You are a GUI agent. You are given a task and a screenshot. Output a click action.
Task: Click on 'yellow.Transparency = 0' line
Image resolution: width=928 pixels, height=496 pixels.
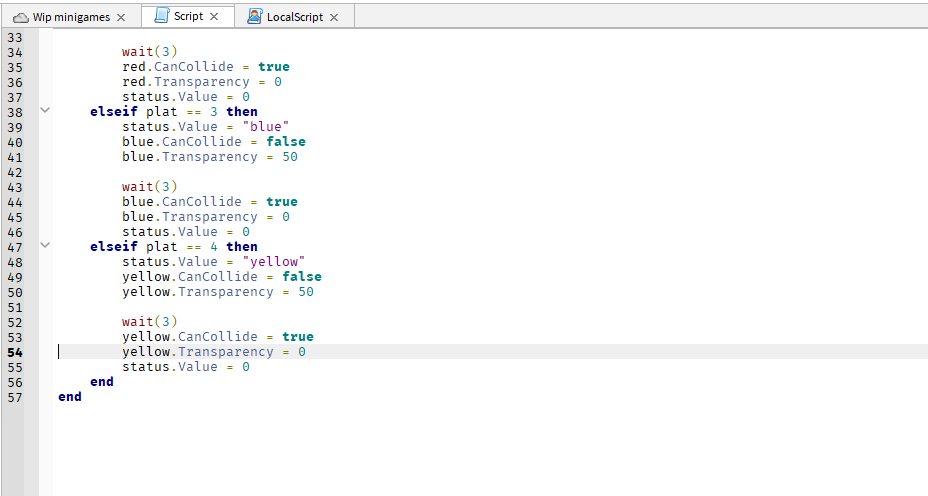pos(214,352)
